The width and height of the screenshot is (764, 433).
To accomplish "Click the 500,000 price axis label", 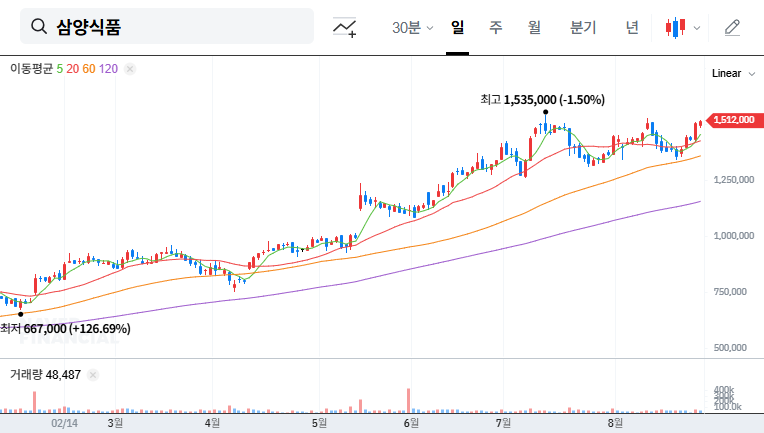I will (730, 348).
